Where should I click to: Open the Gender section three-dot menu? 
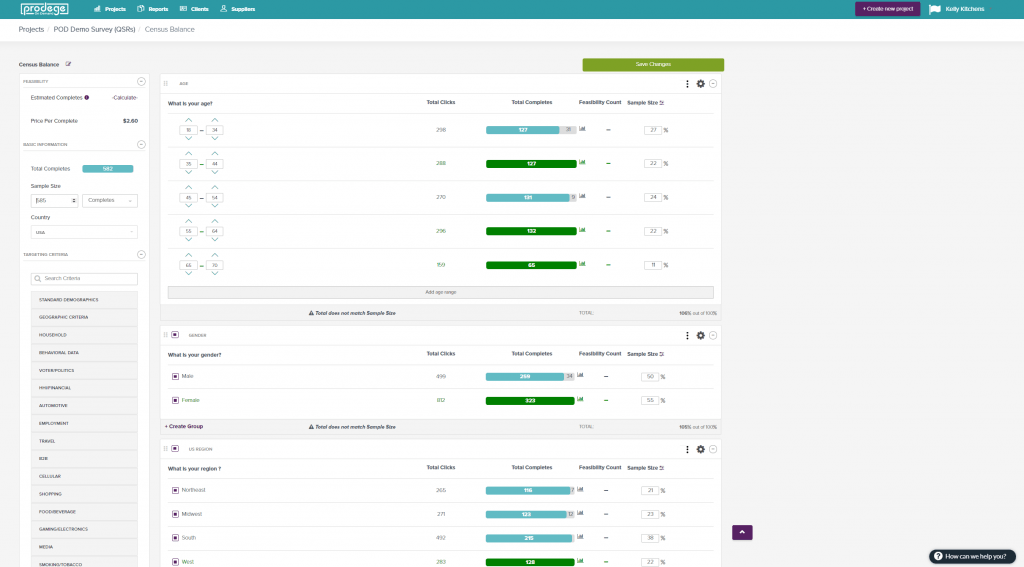coord(687,335)
